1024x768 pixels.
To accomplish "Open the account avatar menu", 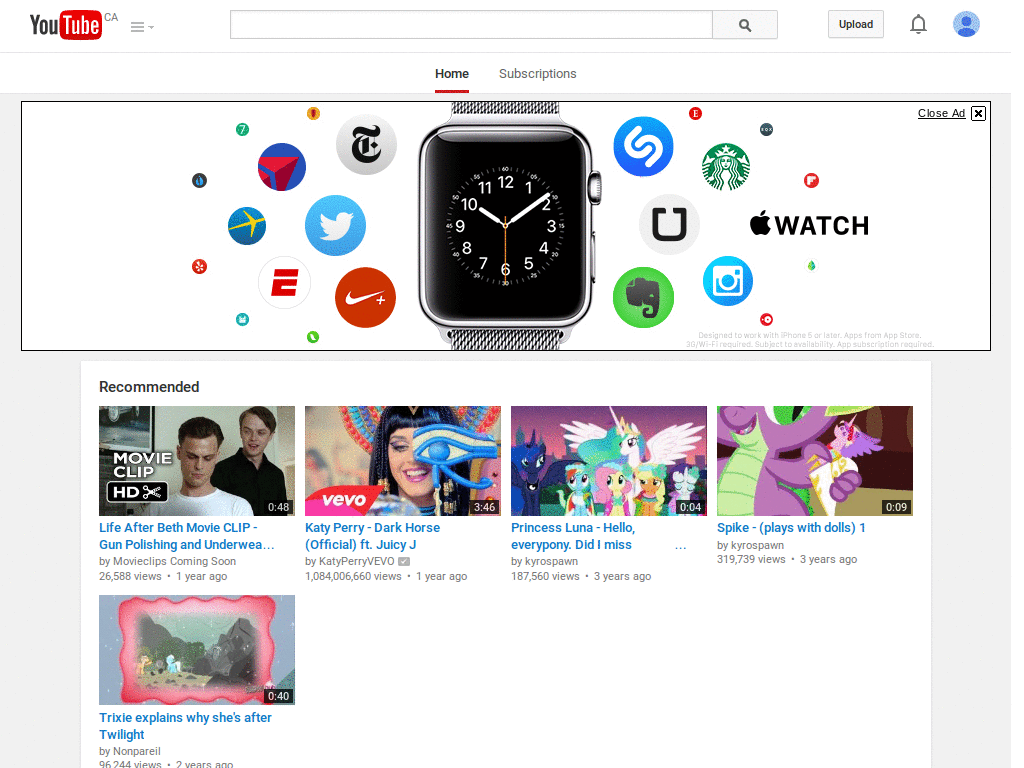I will (966, 24).
